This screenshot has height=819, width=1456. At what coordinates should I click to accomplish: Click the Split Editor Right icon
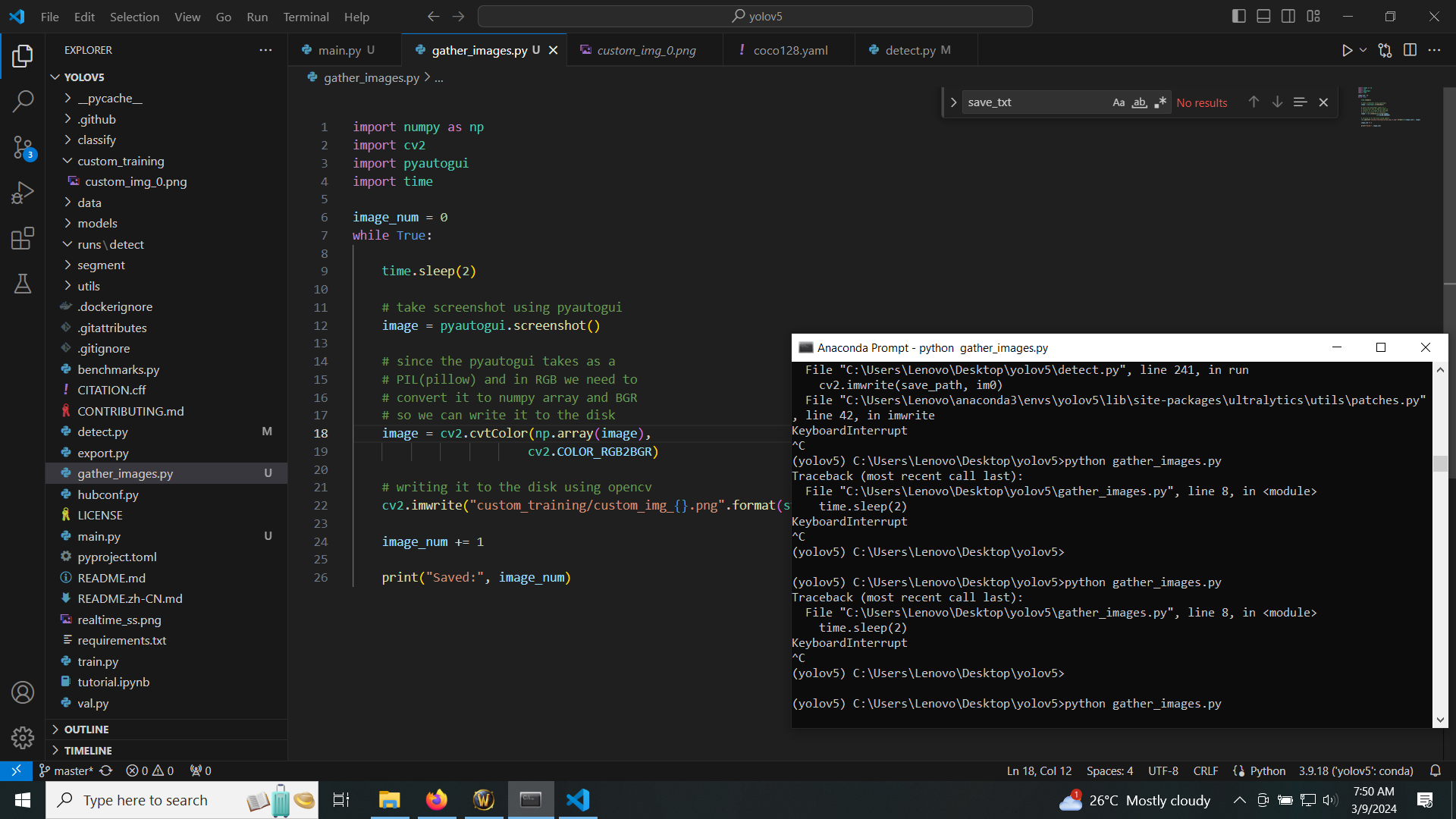(x=1410, y=50)
